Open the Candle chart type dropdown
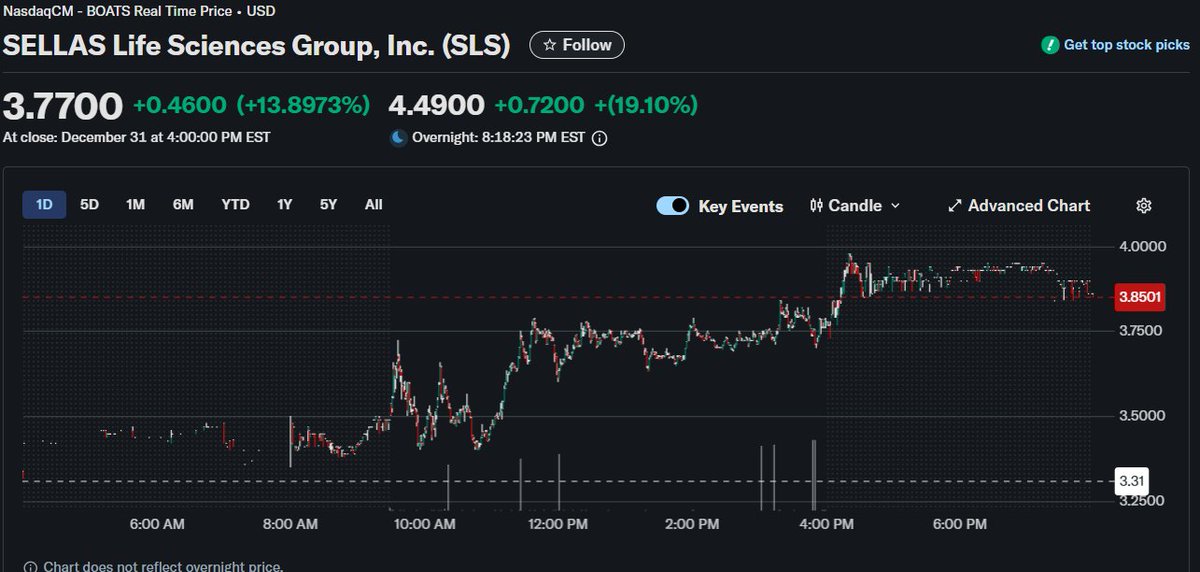 click(855, 206)
